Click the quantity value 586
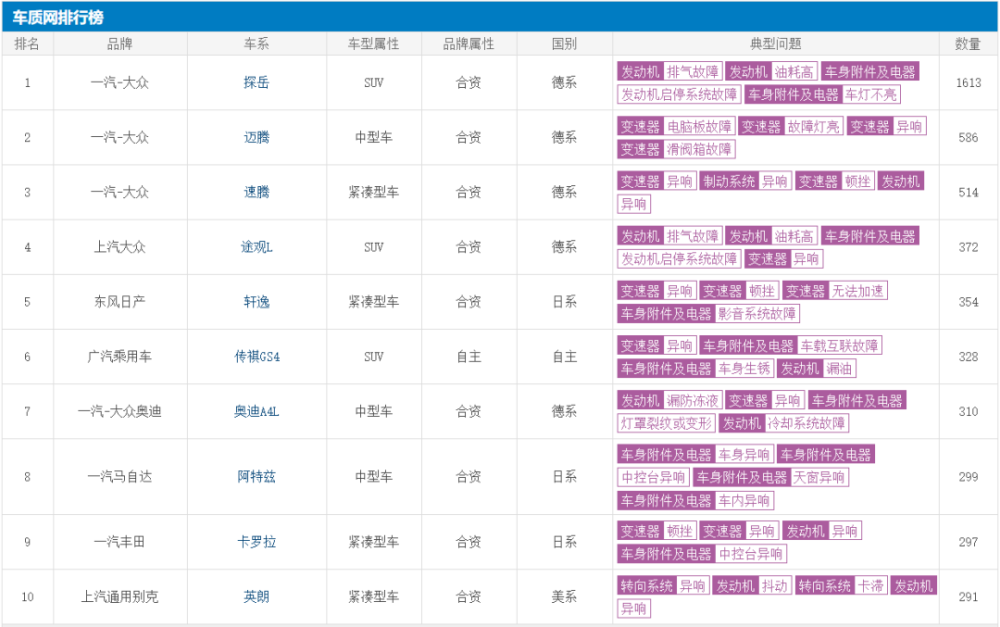 click(968, 137)
